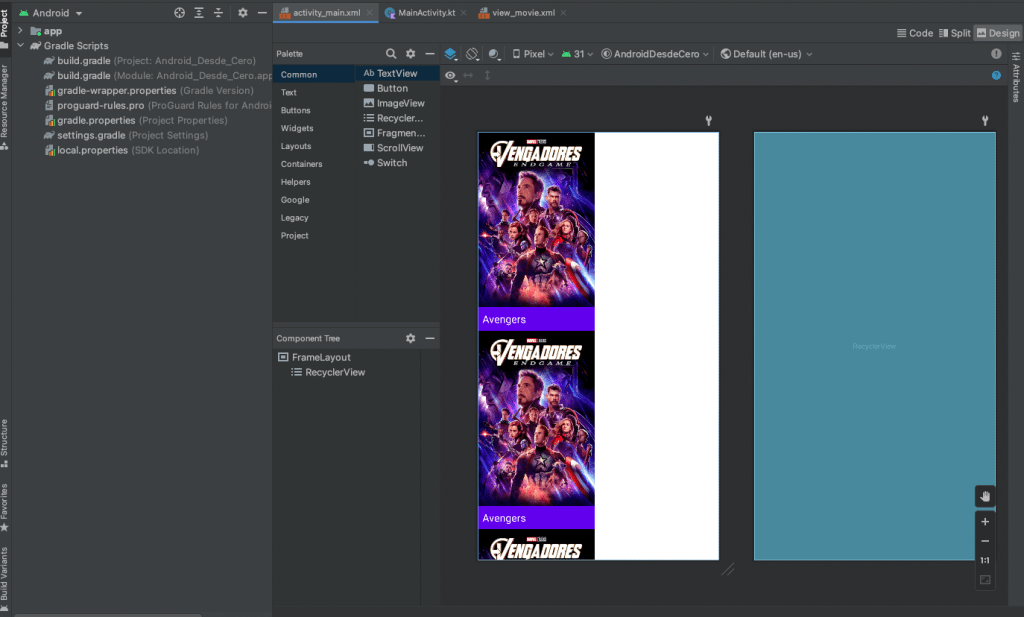The height and width of the screenshot is (617, 1024).
Task: Click the horizontal arrows icon below the design toolbar
Action: 468,75
